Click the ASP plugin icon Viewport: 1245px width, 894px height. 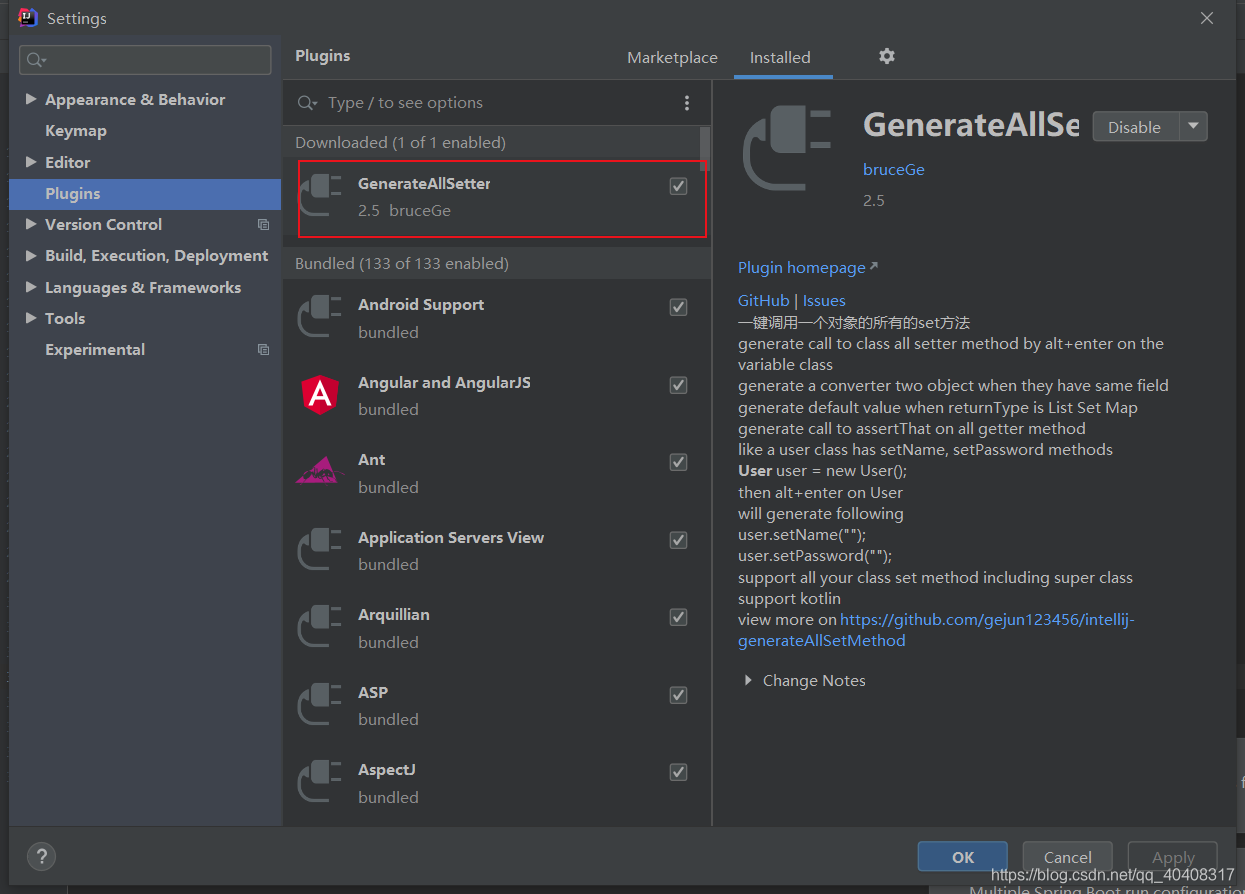point(321,704)
